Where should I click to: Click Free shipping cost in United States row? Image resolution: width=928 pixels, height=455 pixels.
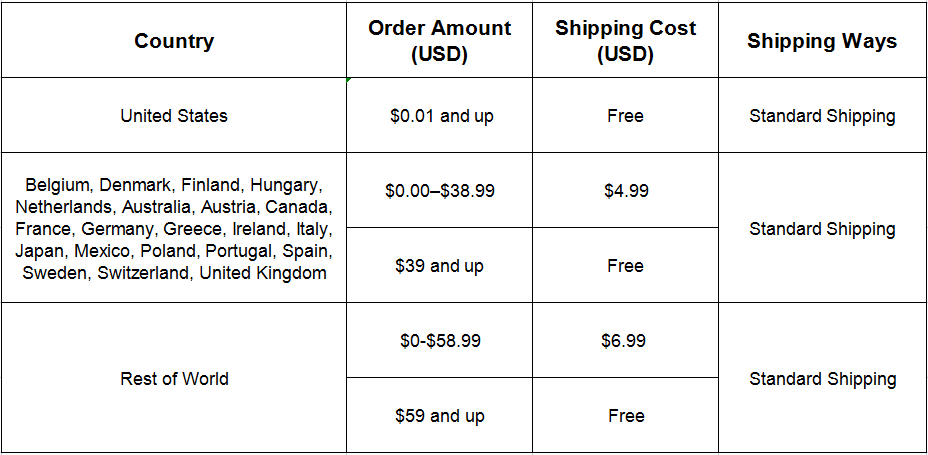tap(625, 116)
